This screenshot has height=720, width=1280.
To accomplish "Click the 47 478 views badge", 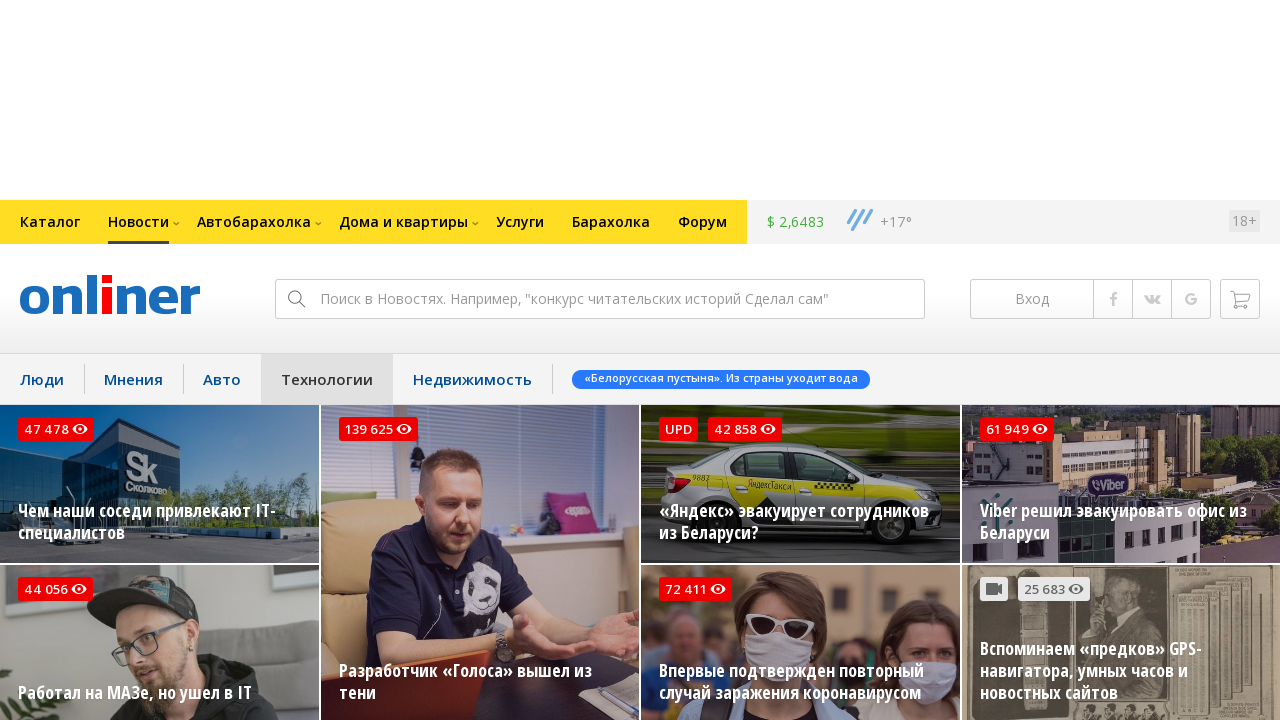I will (x=56, y=429).
